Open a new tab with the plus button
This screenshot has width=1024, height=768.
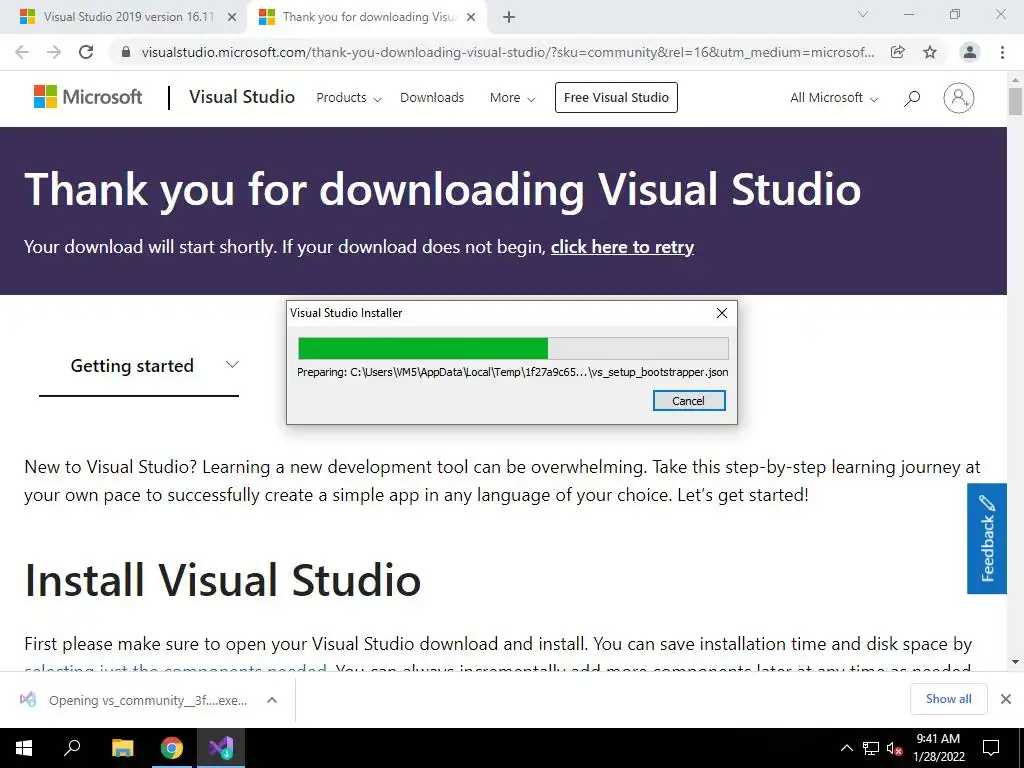tap(509, 18)
